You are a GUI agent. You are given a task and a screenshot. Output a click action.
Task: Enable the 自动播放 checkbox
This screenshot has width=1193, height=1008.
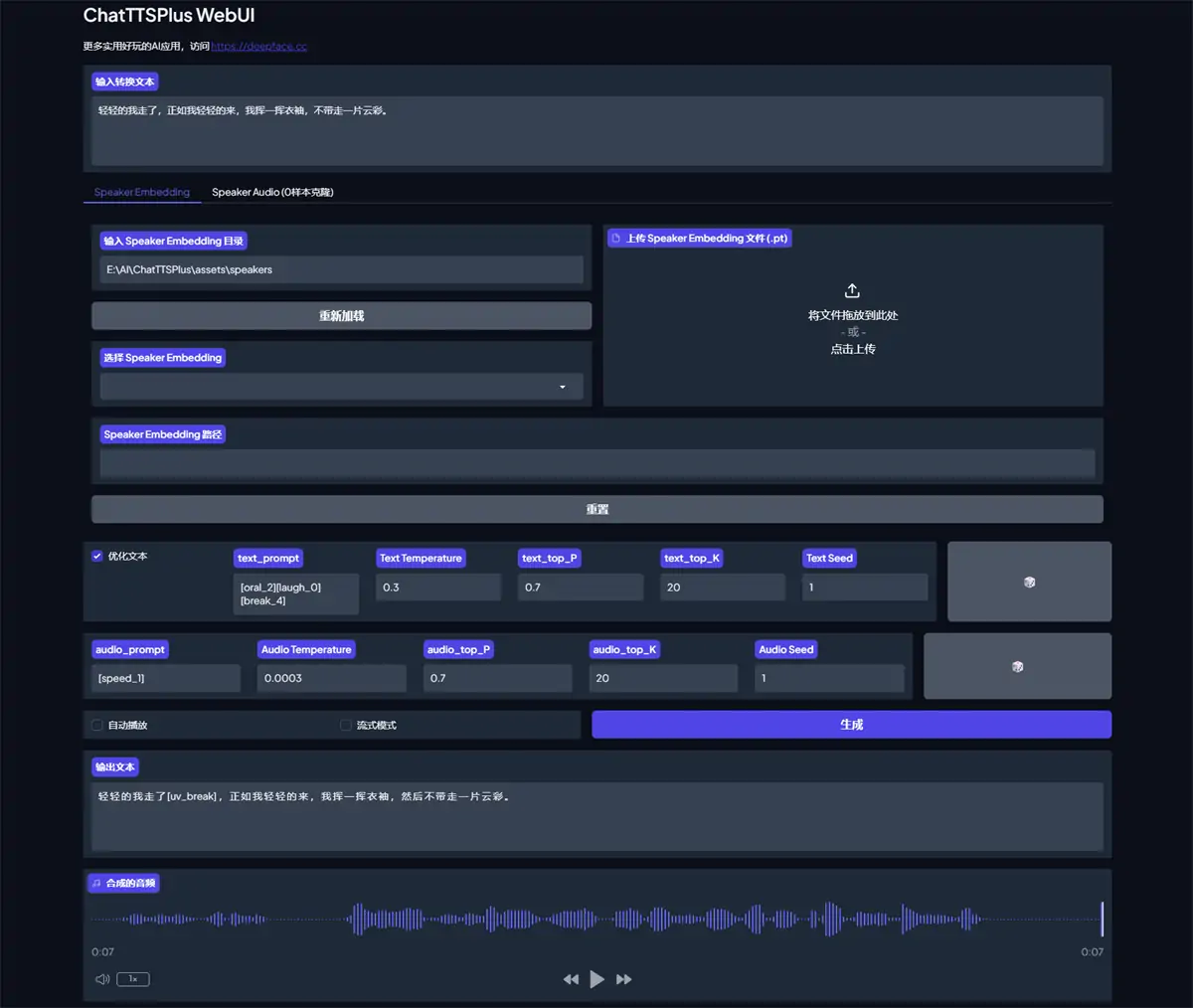pos(97,725)
